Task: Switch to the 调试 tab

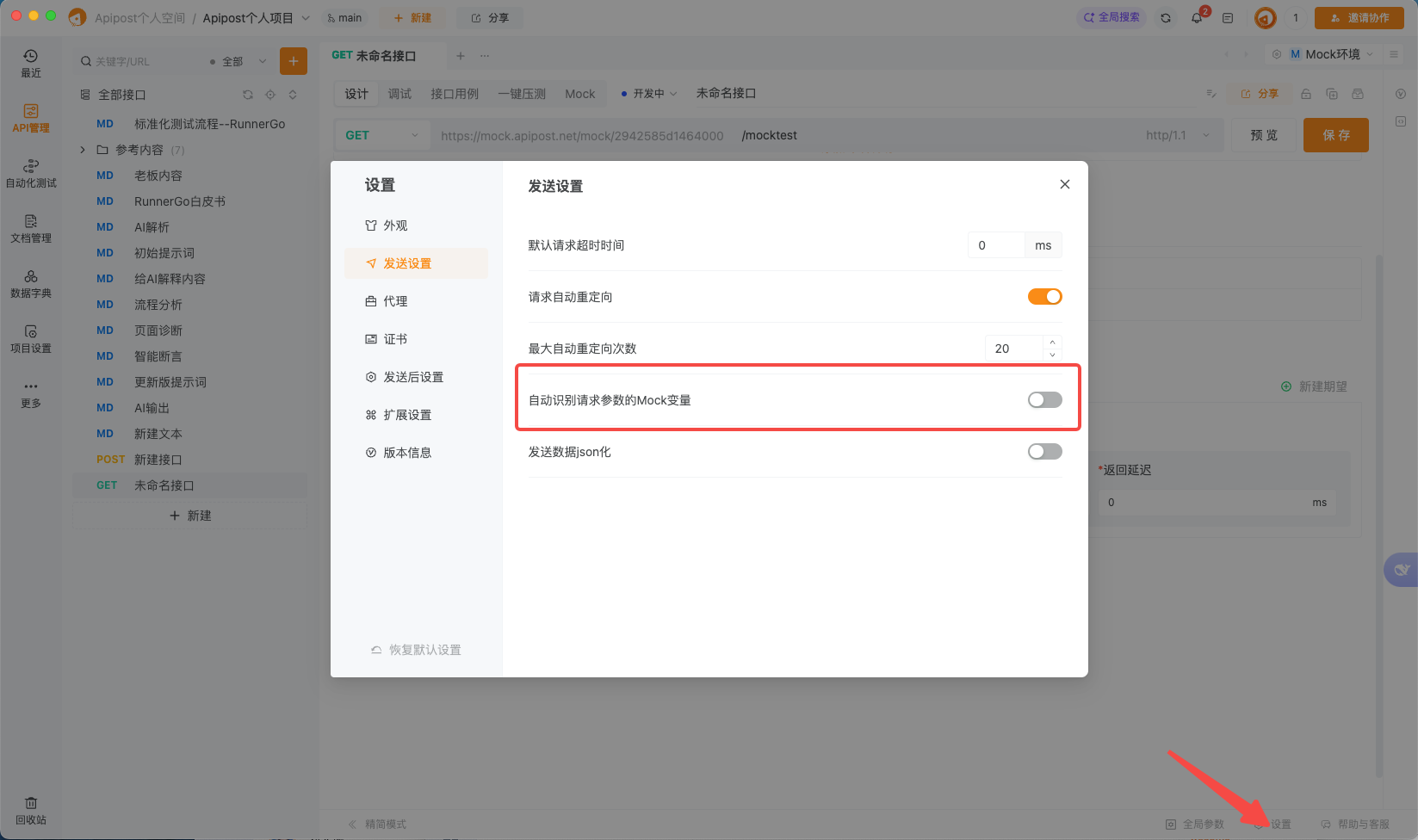Action: click(x=399, y=93)
